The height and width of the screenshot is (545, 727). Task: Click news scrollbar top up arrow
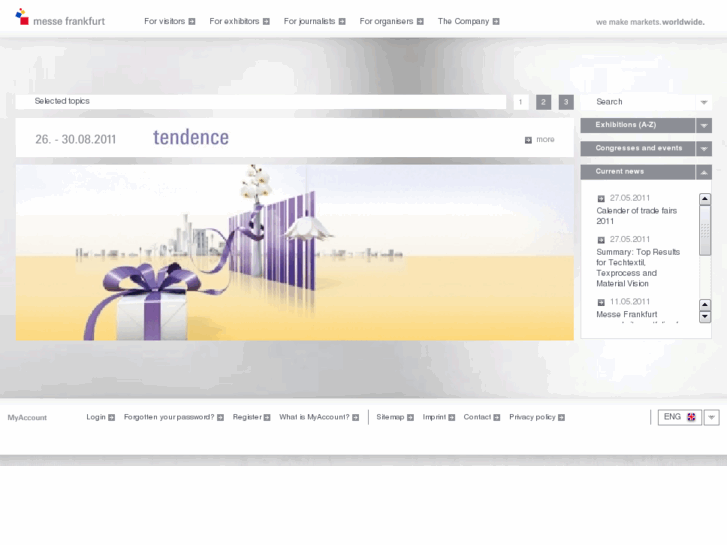pos(705,199)
